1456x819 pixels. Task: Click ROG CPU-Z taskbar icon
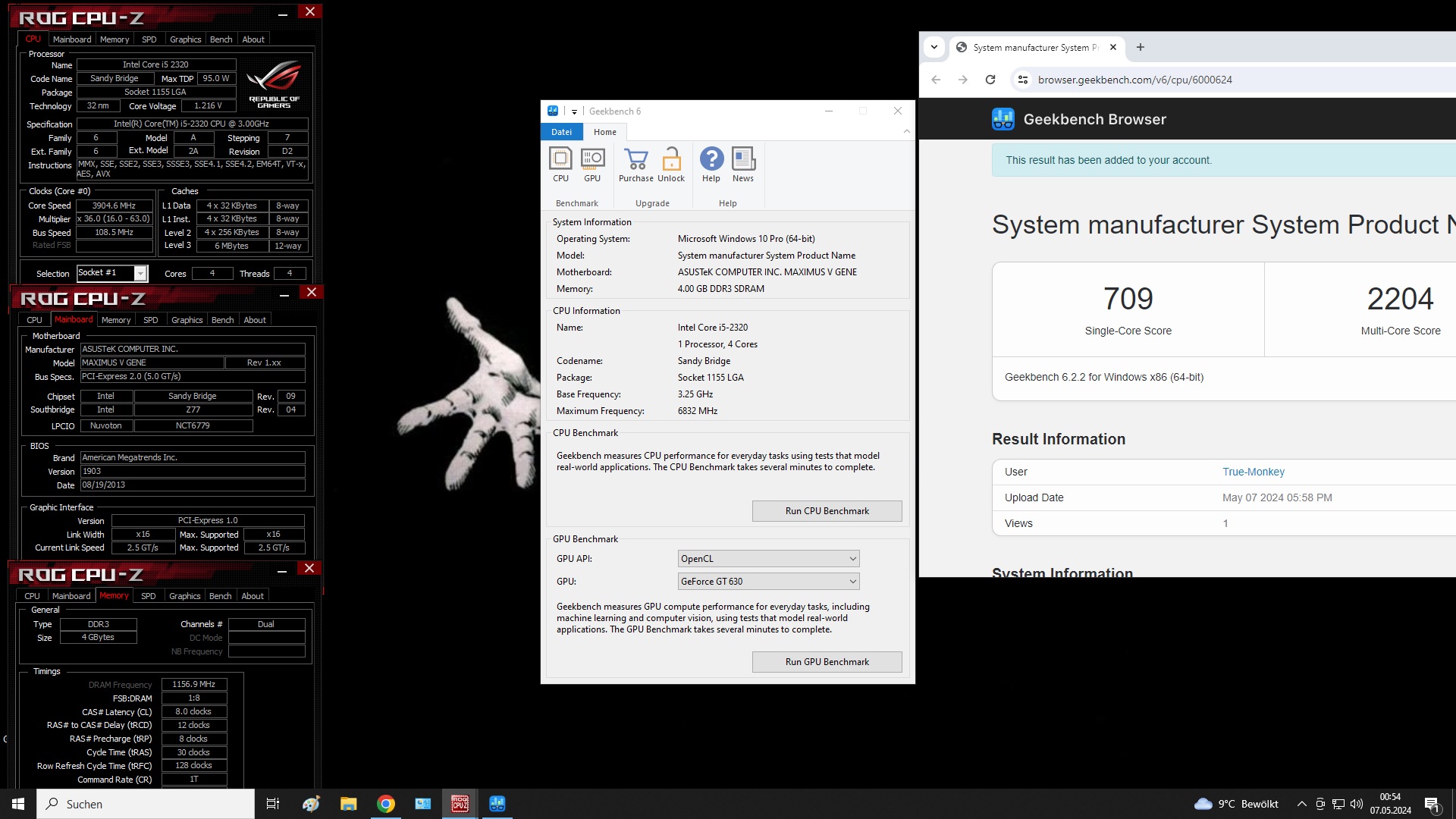tap(460, 804)
